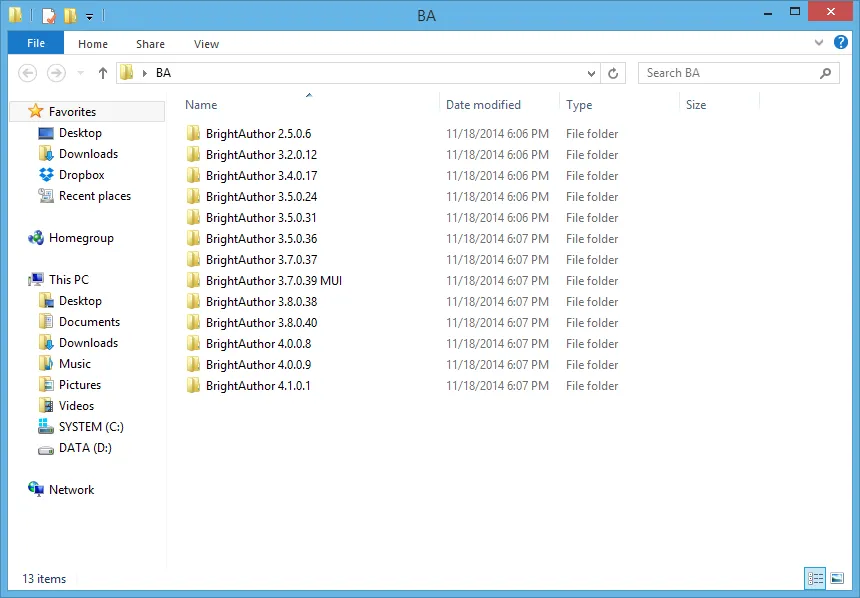Screen dimensions: 860x598
Task: Go up one folder level
Action: point(103,73)
